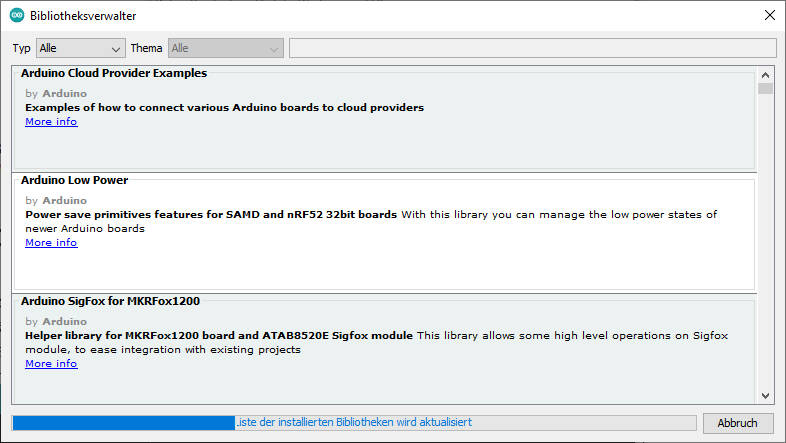Select the Arduino Cloud Provider Examples heading

click(114, 73)
